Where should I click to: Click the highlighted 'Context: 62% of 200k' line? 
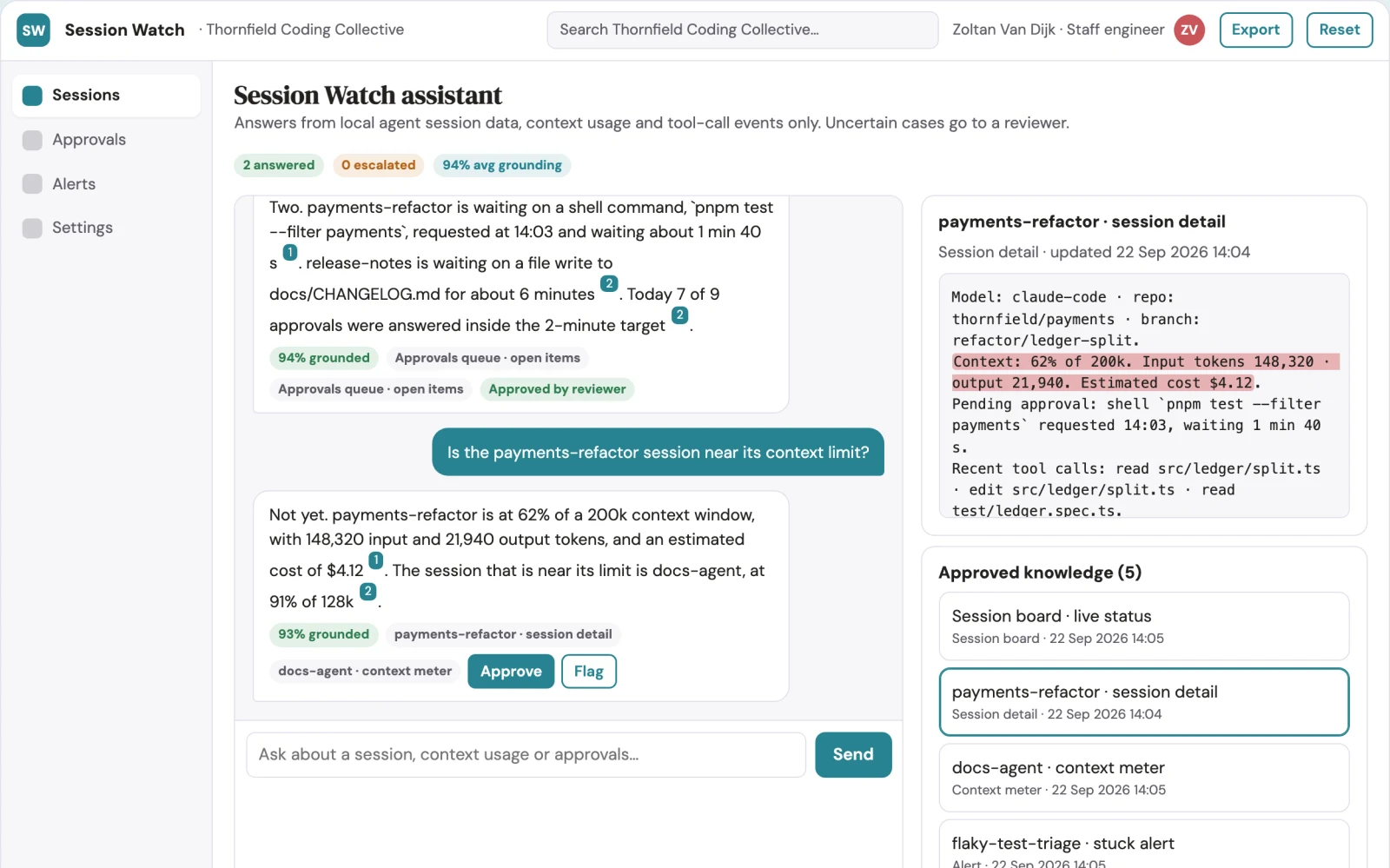pos(1145,373)
